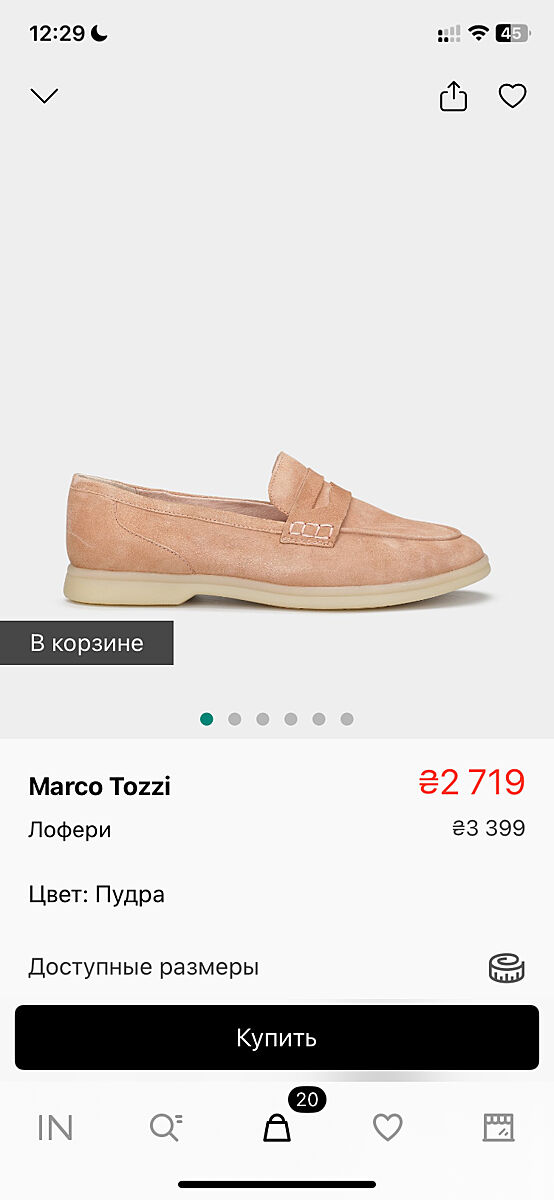The width and height of the screenshot is (554, 1200).
Task: Open the wishlist heart tab
Action: 388,1128
